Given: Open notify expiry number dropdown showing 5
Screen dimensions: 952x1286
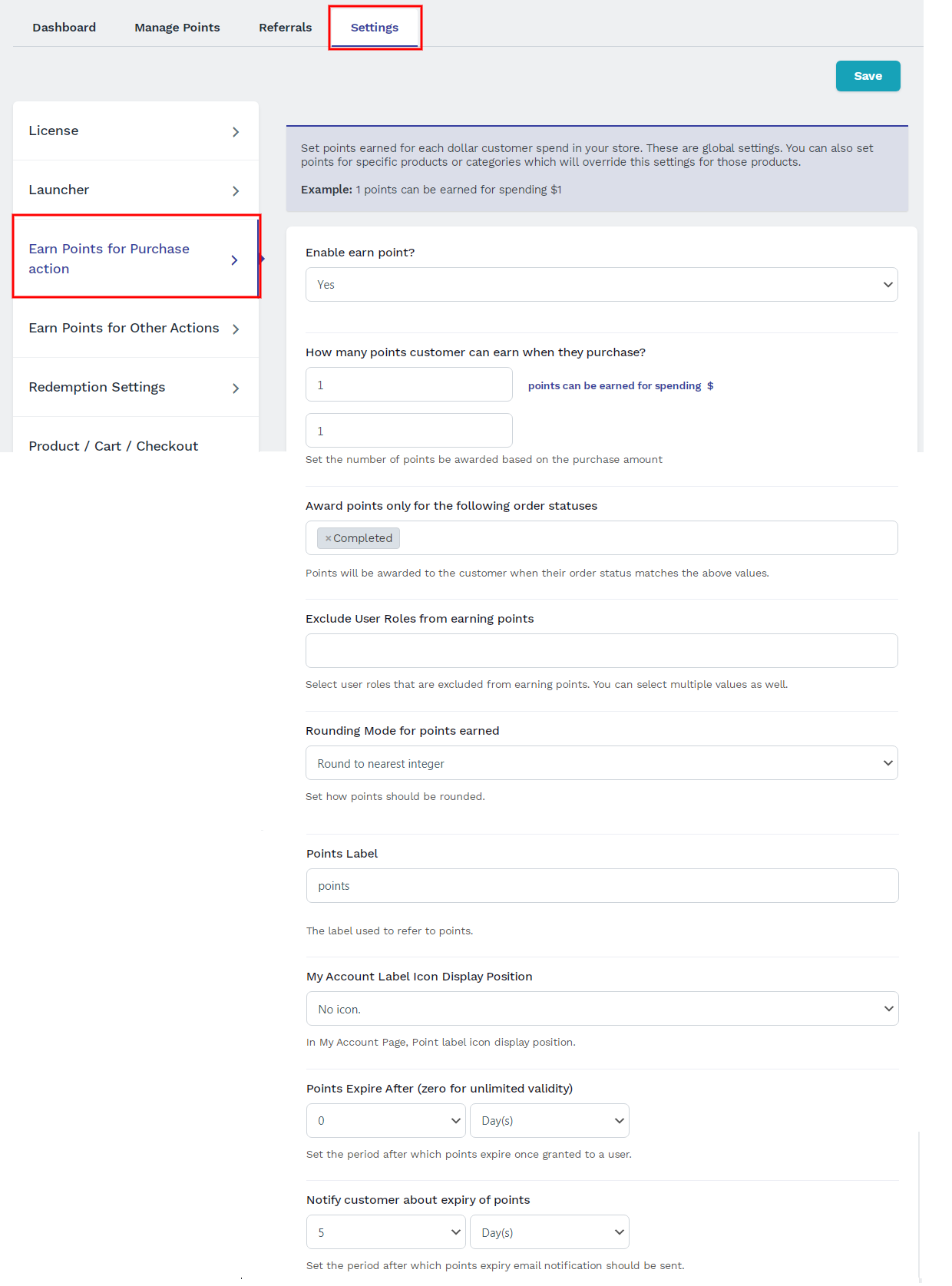Looking at the screenshot, I should (385, 1232).
